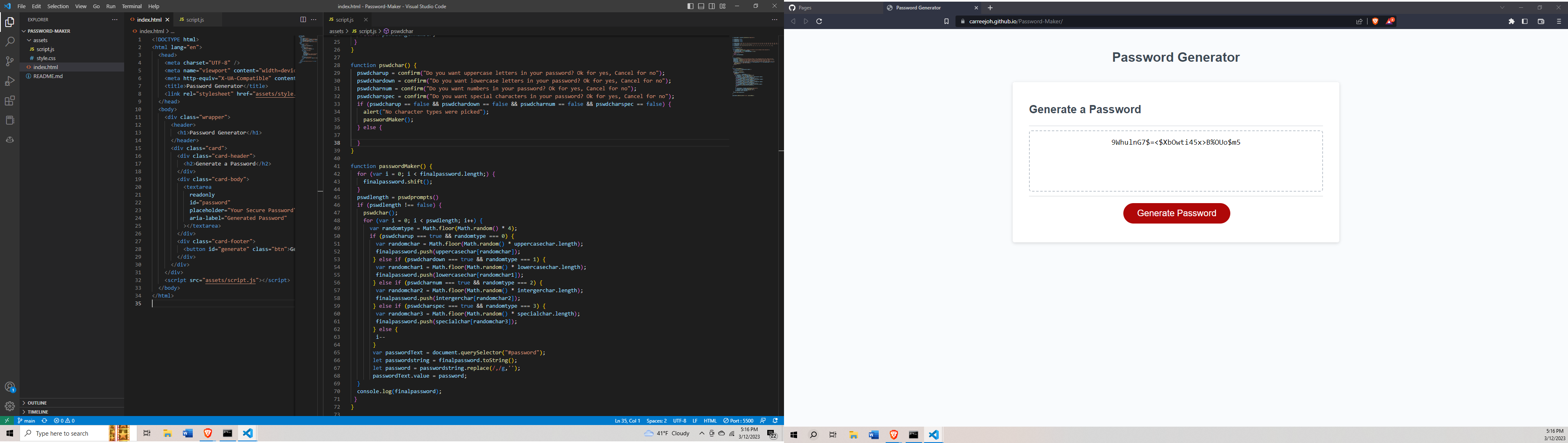Collapse the assets folder in Explorer
1568x443 pixels.
(x=40, y=40)
